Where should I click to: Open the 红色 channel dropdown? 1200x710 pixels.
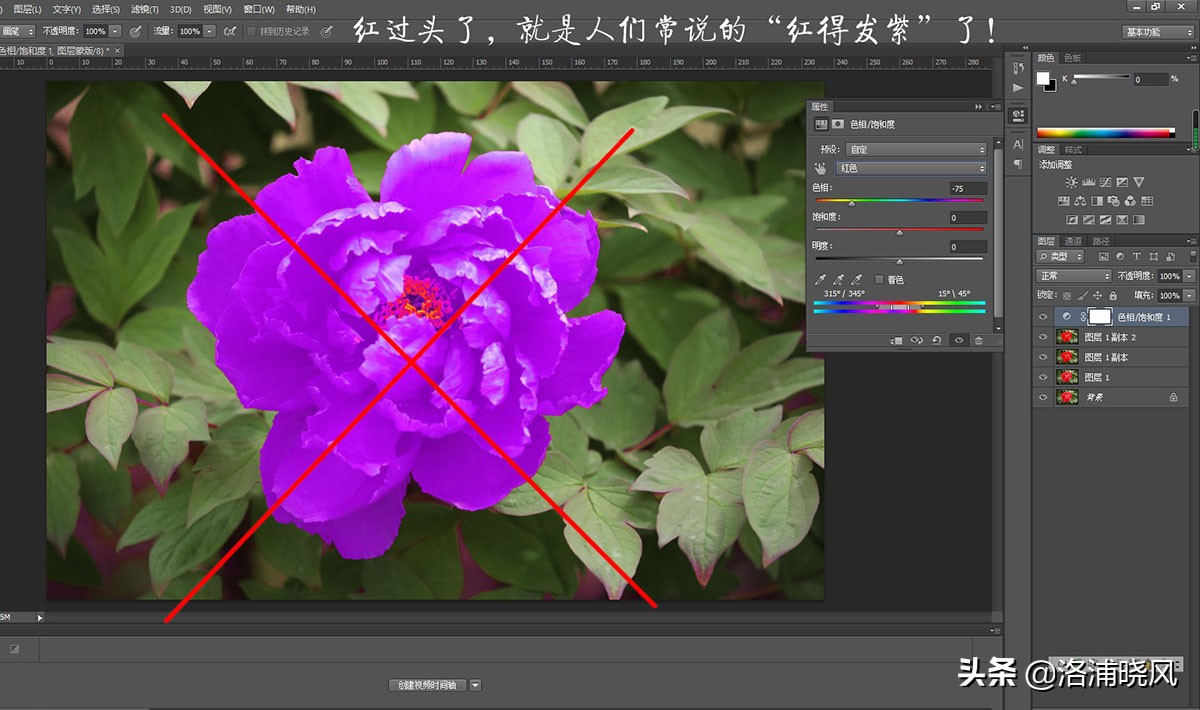click(x=910, y=168)
